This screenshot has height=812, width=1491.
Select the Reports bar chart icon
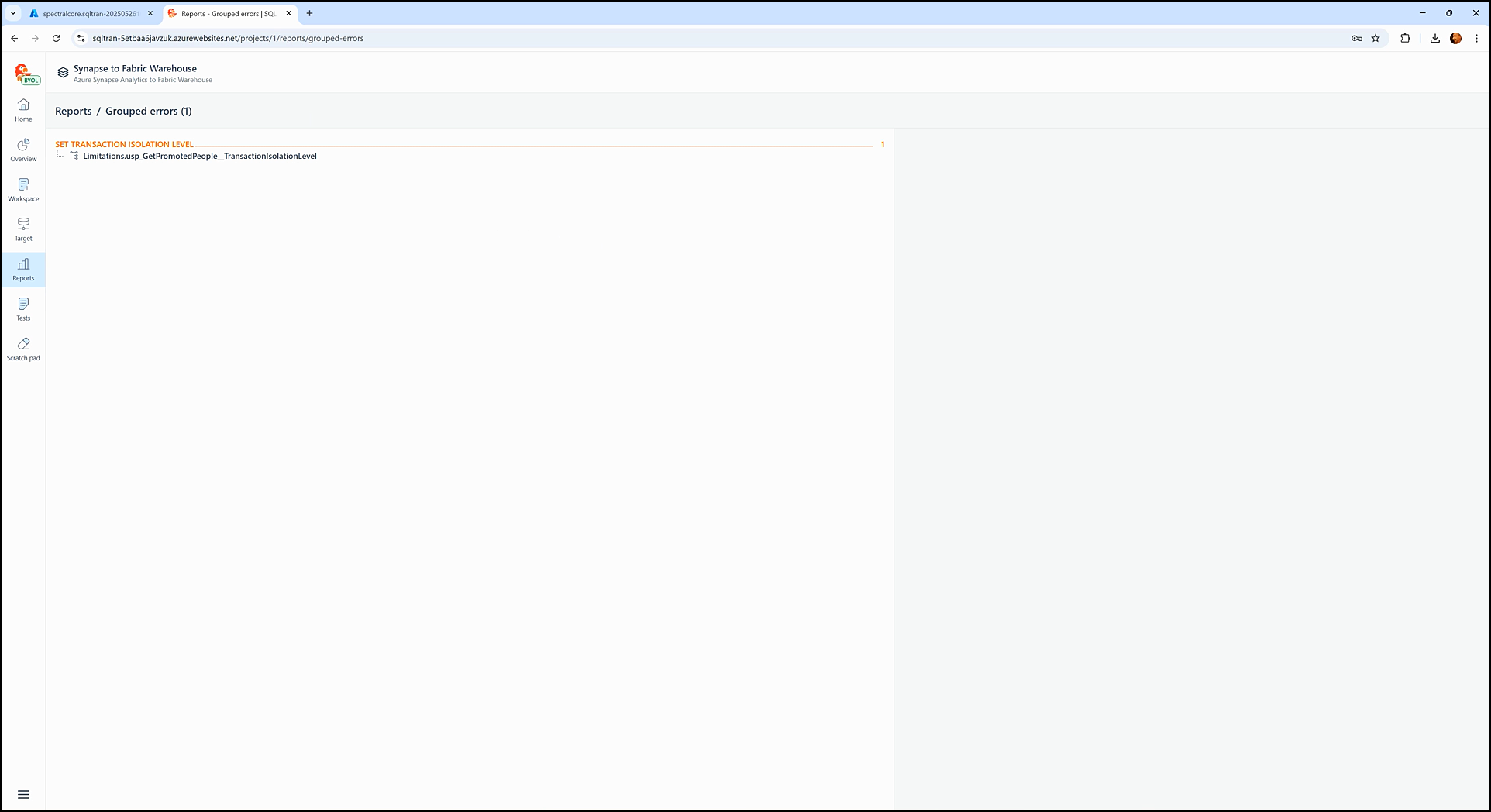[23, 270]
